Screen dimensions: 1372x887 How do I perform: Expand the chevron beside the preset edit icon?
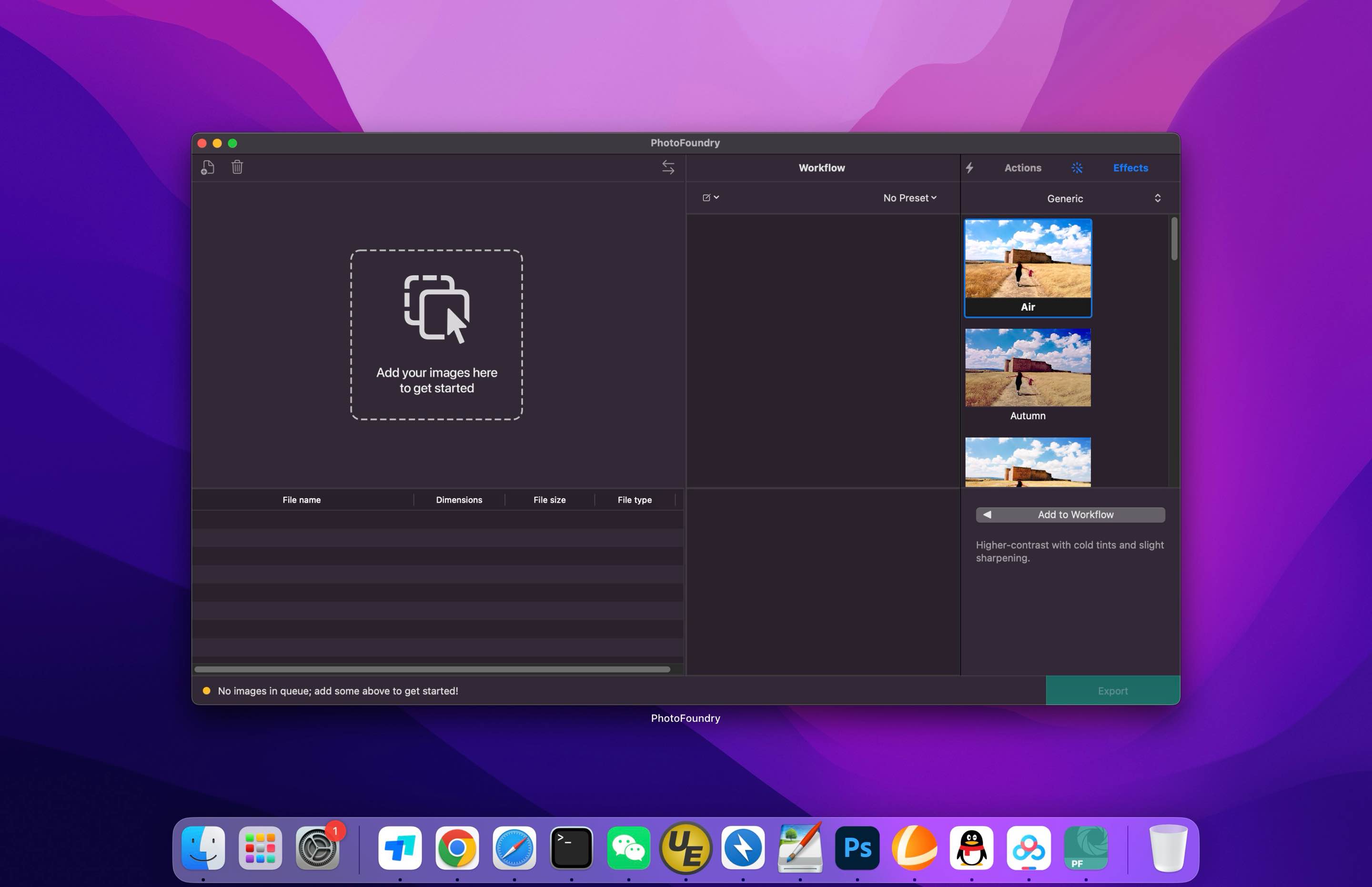[716, 198]
